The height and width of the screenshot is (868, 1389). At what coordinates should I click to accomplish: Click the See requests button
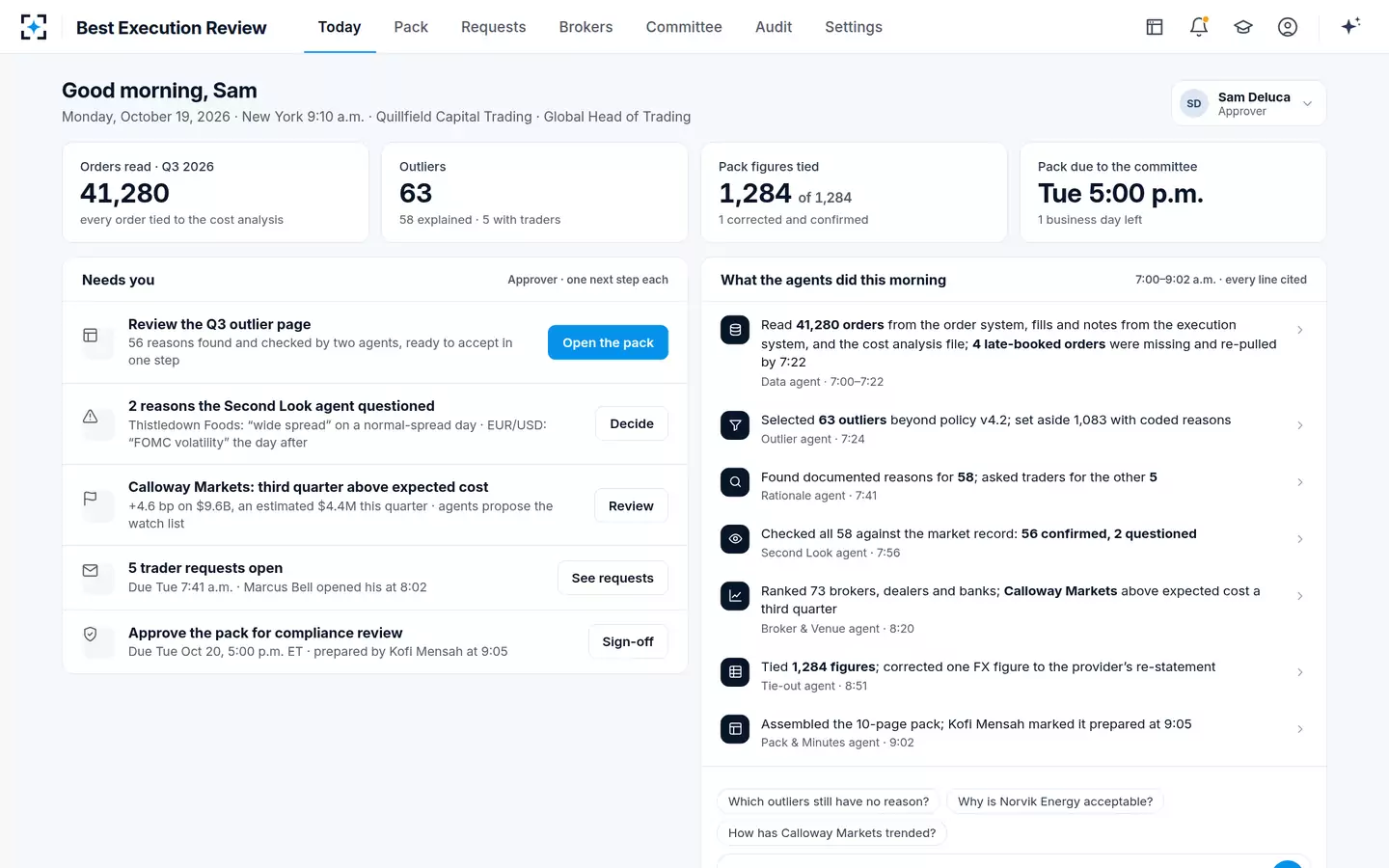[613, 578]
